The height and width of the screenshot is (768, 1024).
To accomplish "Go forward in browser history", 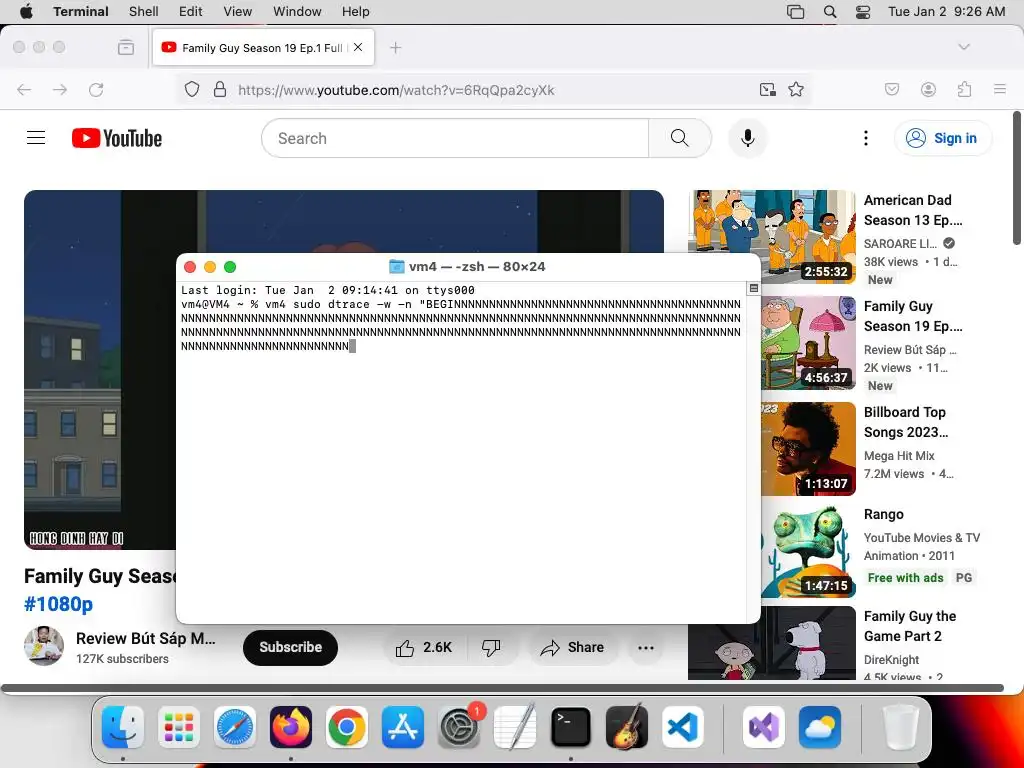I will click(x=60, y=89).
